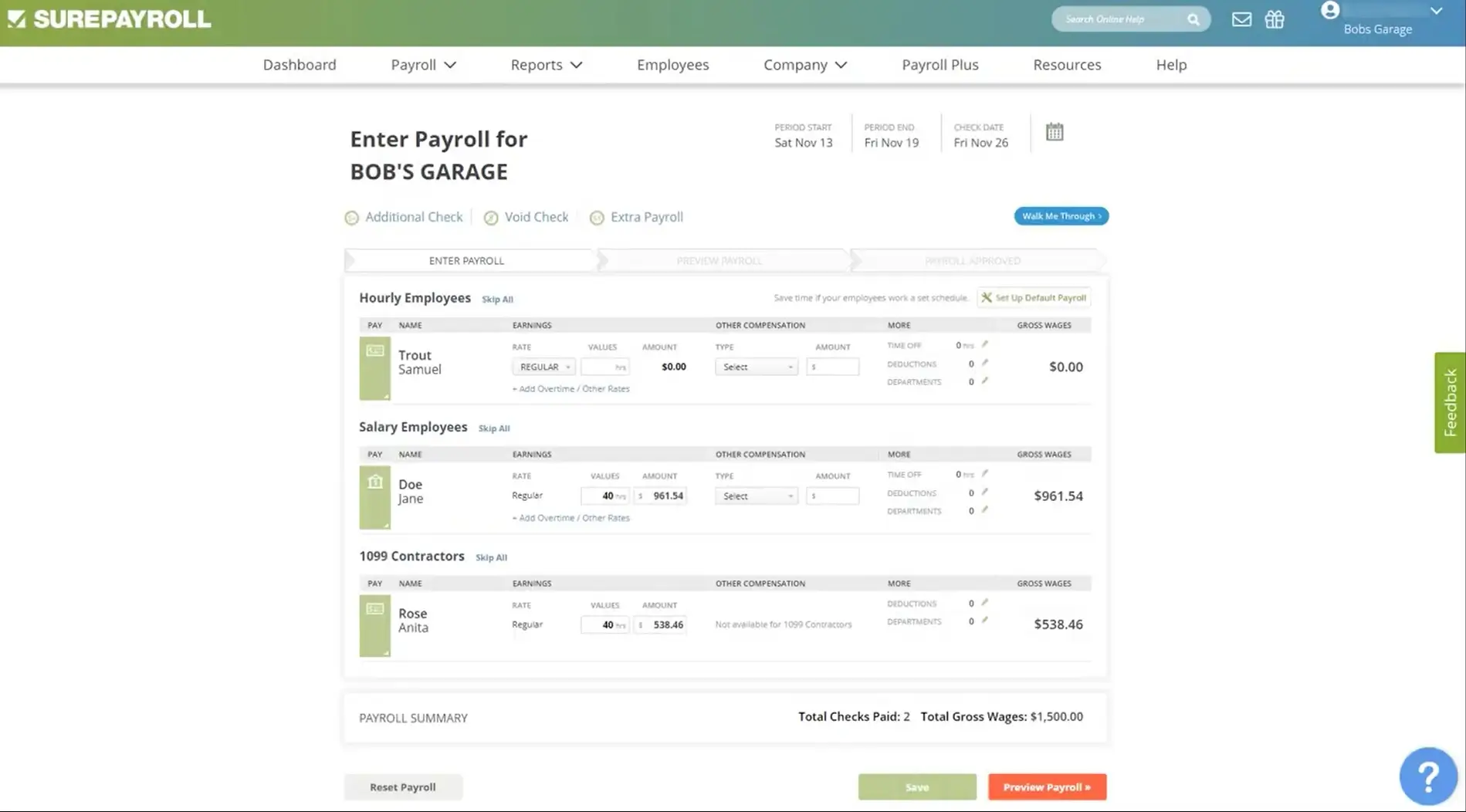Open the Payroll Plus menu item
The width and height of the screenshot is (1466, 812).
click(x=940, y=65)
